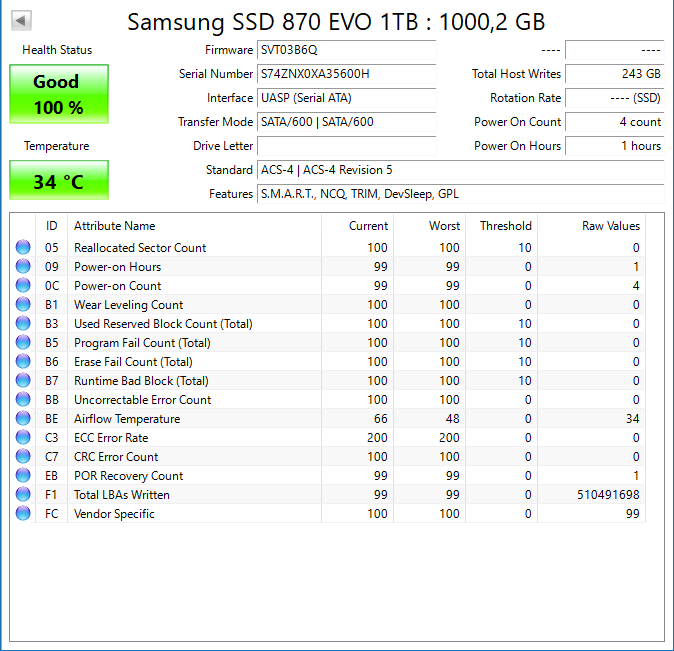
Task: Click status orb beside Power-on Hours
Action: pos(23,267)
